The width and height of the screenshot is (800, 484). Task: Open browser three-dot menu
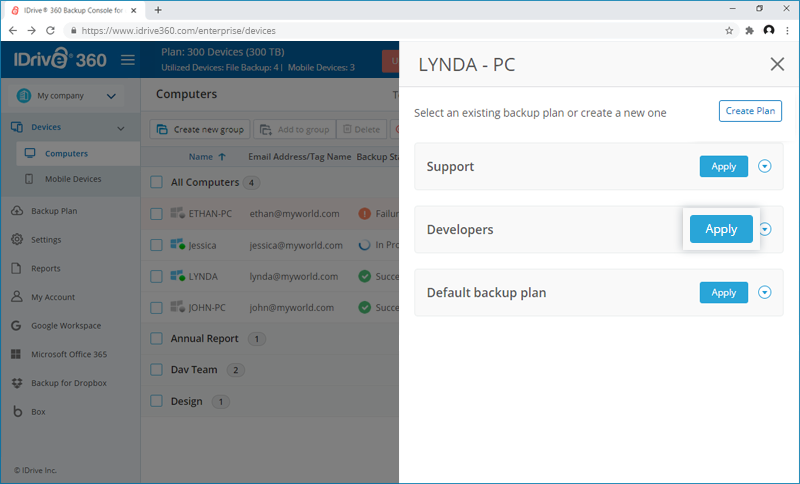pyautogui.click(x=788, y=31)
